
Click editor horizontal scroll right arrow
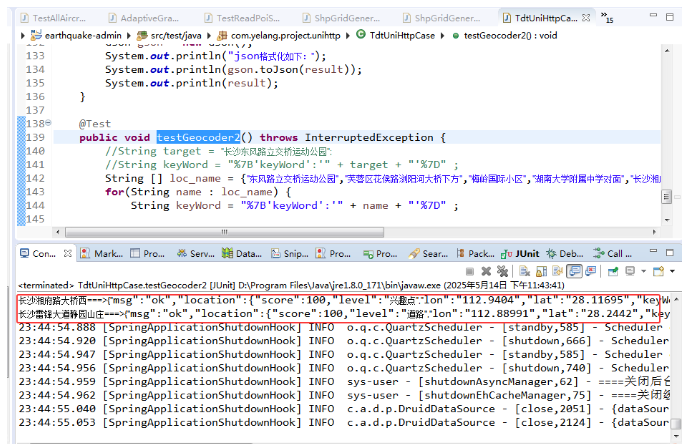coord(654,232)
